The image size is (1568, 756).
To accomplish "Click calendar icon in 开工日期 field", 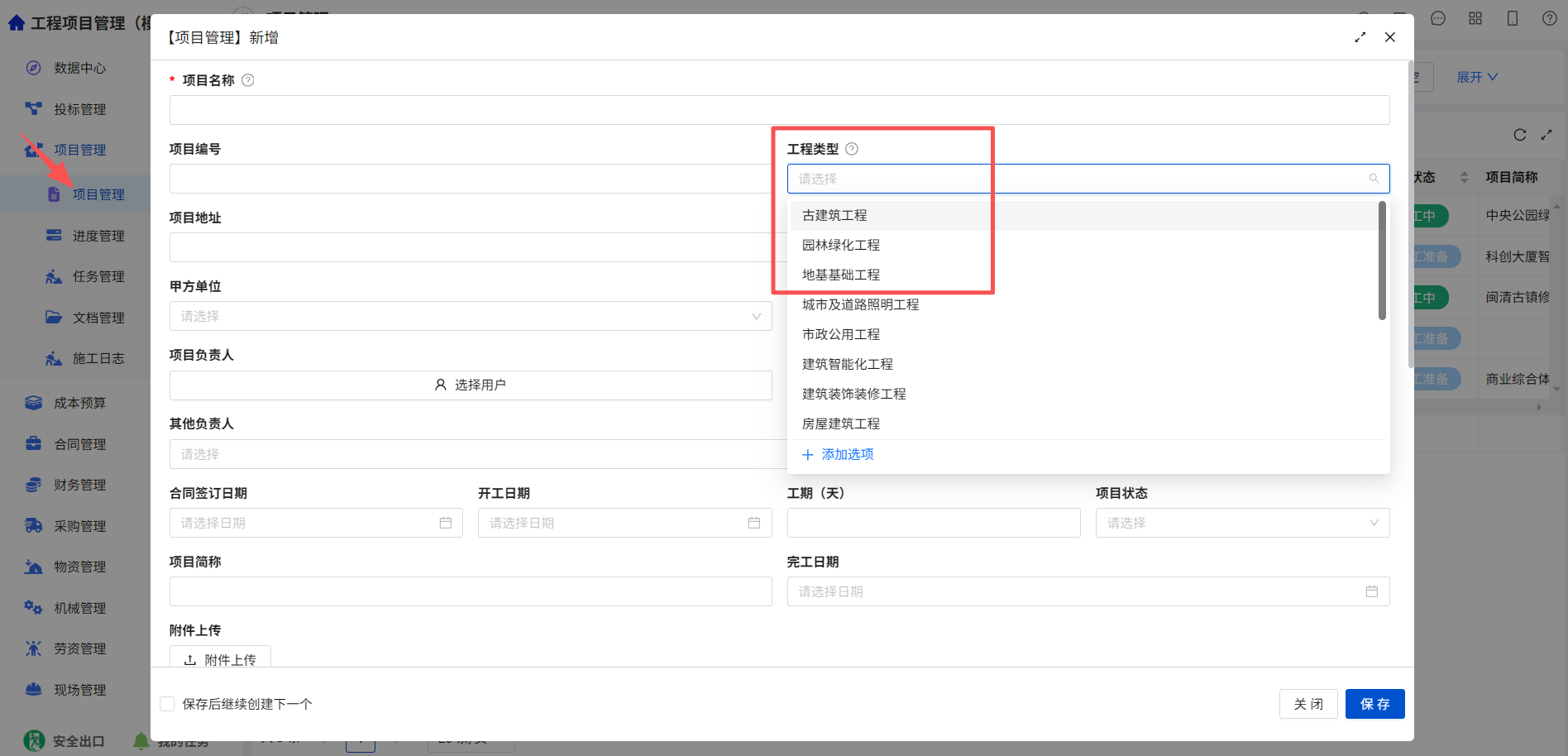I will (754, 523).
